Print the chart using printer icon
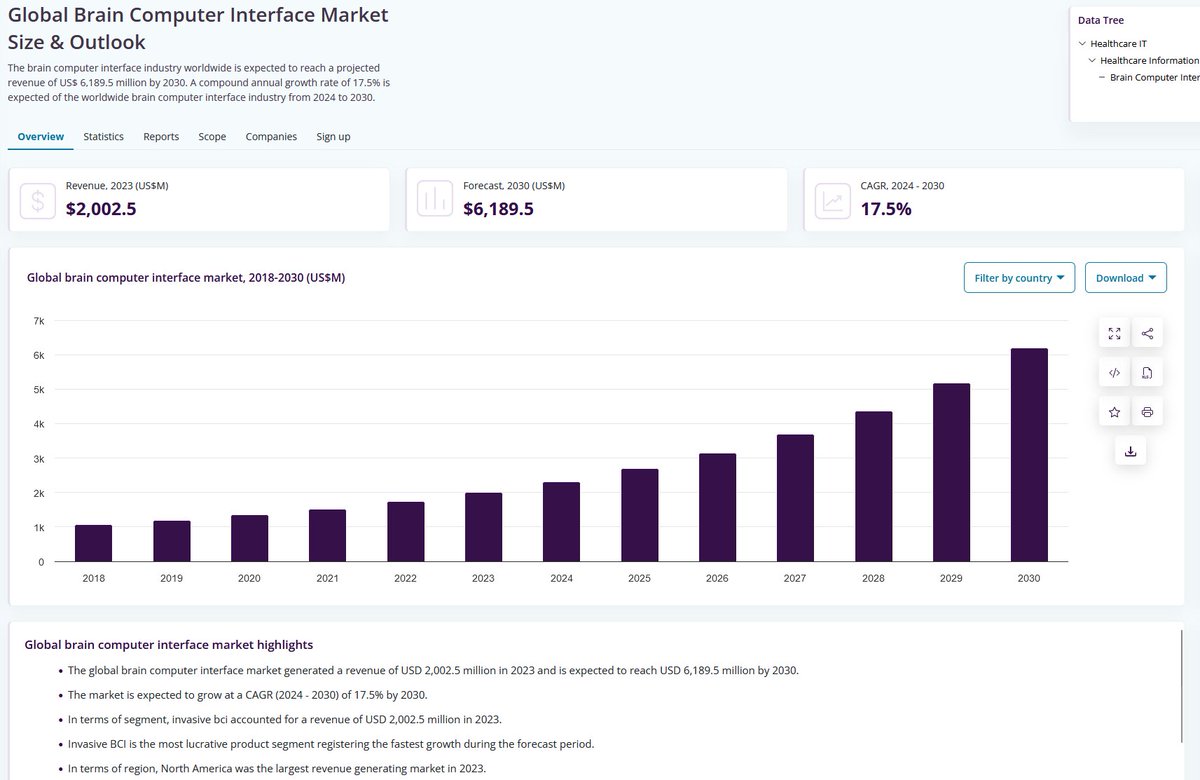This screenshot has height=780, width=1200. click(x=1147, y=412)
